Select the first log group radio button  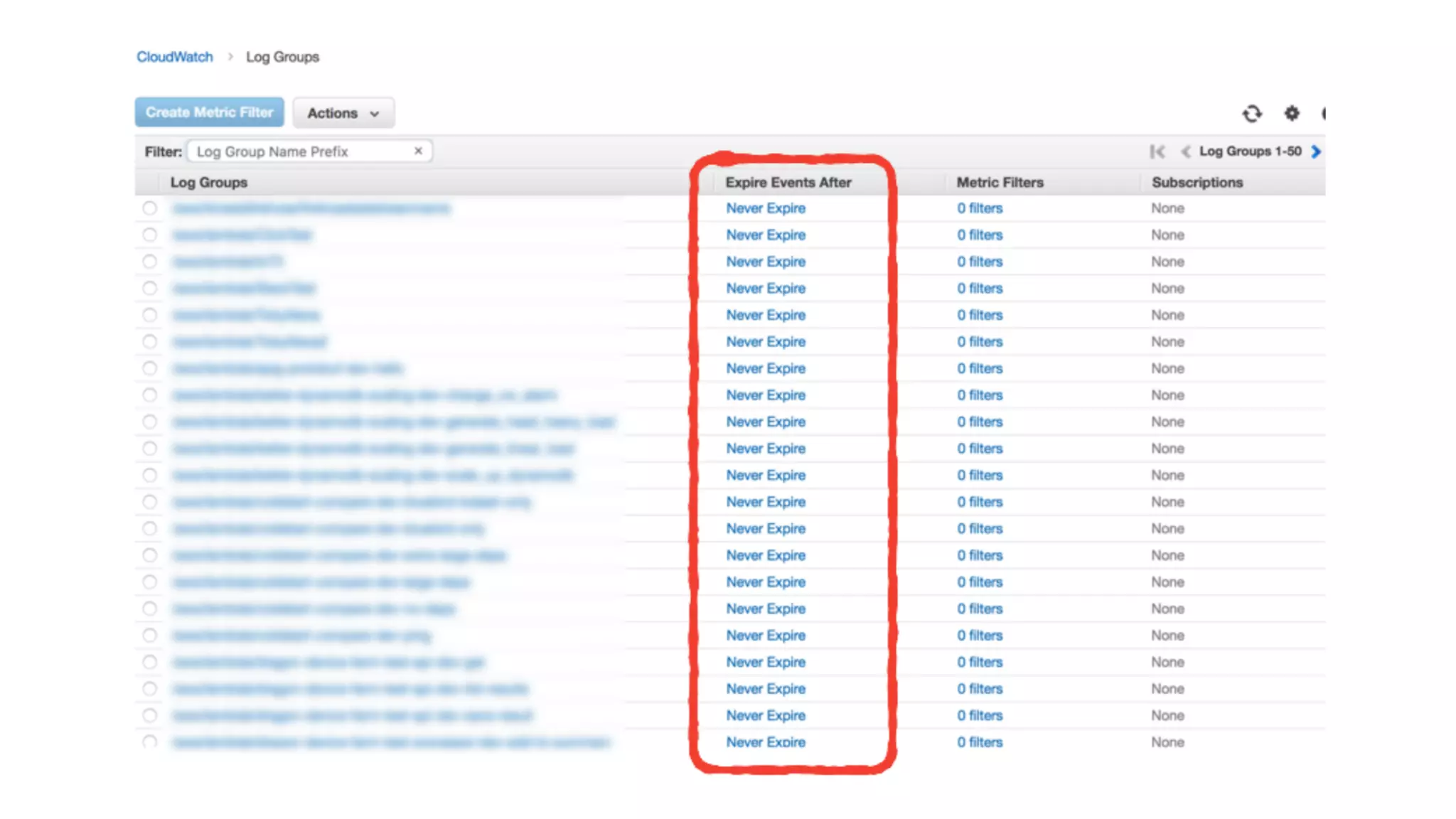(149, 208)
